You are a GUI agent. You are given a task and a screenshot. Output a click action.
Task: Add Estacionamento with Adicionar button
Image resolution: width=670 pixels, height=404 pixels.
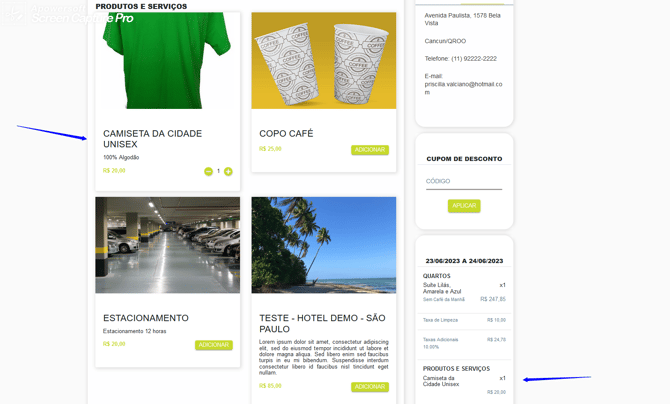pyautogui.click(x=214, y=345)
